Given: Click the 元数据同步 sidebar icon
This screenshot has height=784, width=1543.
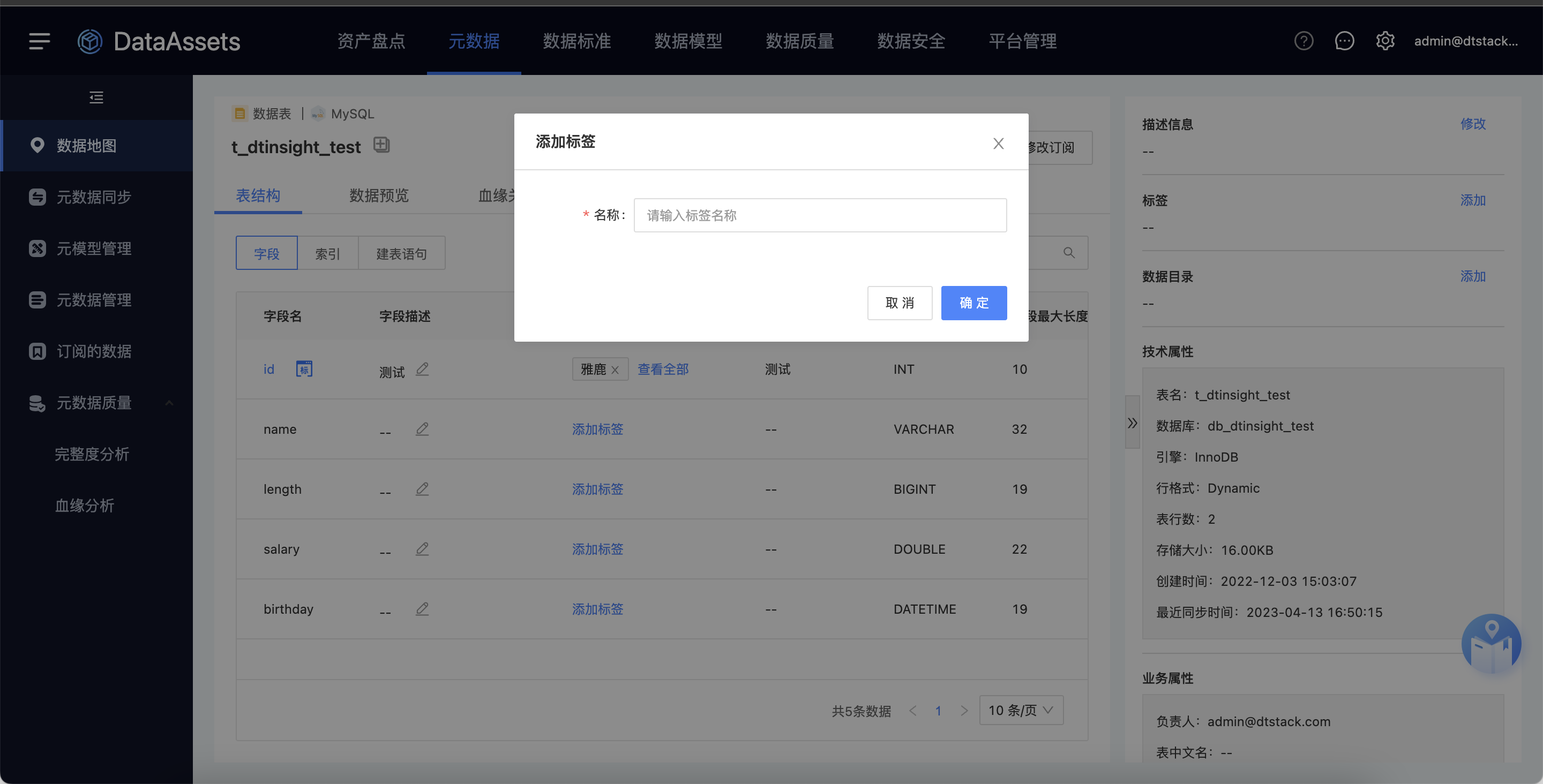Looking at the screenshot, I should pos(37,197).
